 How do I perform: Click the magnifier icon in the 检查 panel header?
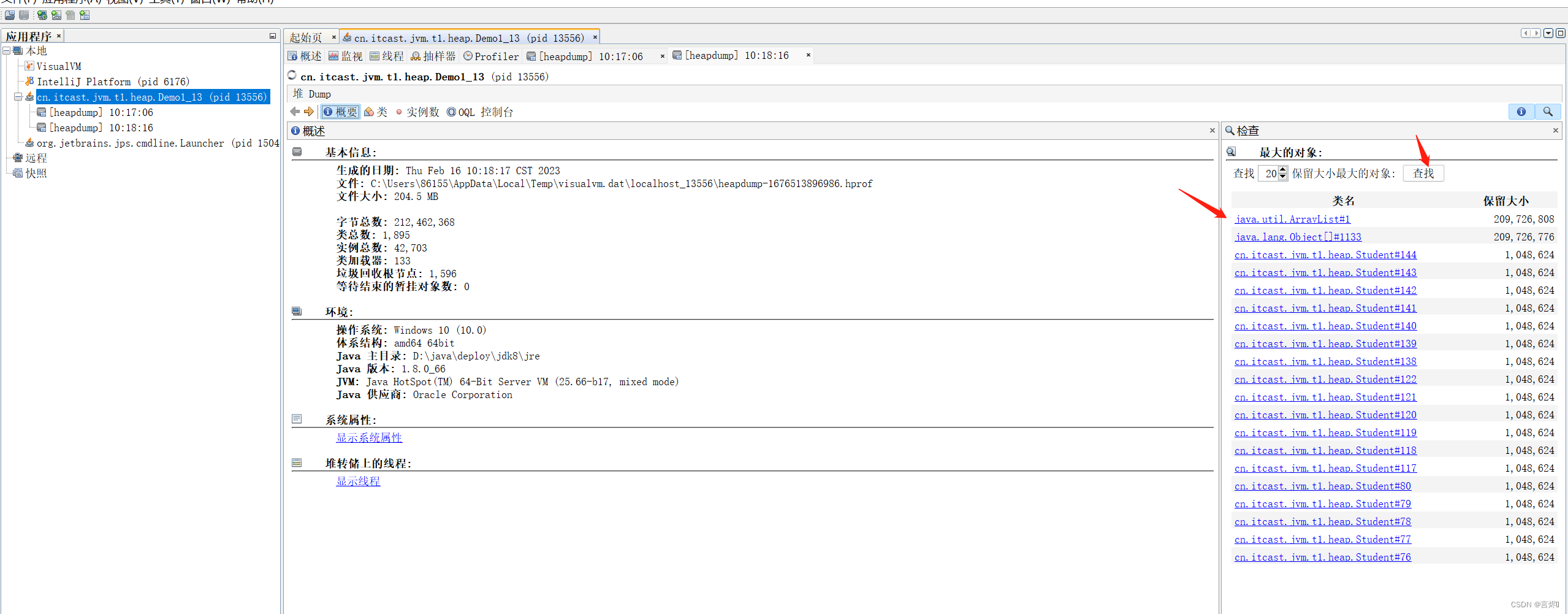tap(1230, 131)
